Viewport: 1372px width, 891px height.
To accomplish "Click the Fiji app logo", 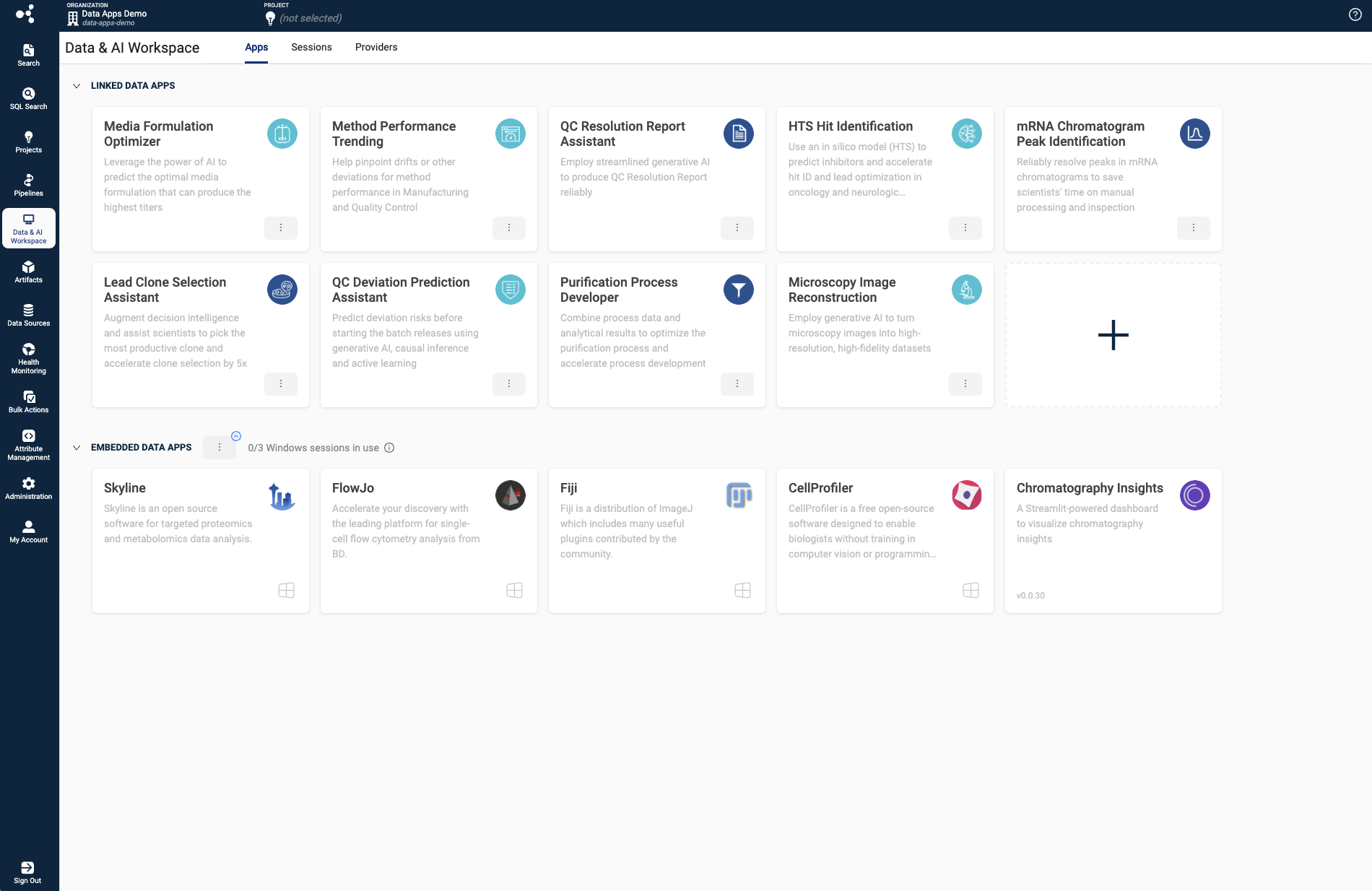I will coord(739,495).
